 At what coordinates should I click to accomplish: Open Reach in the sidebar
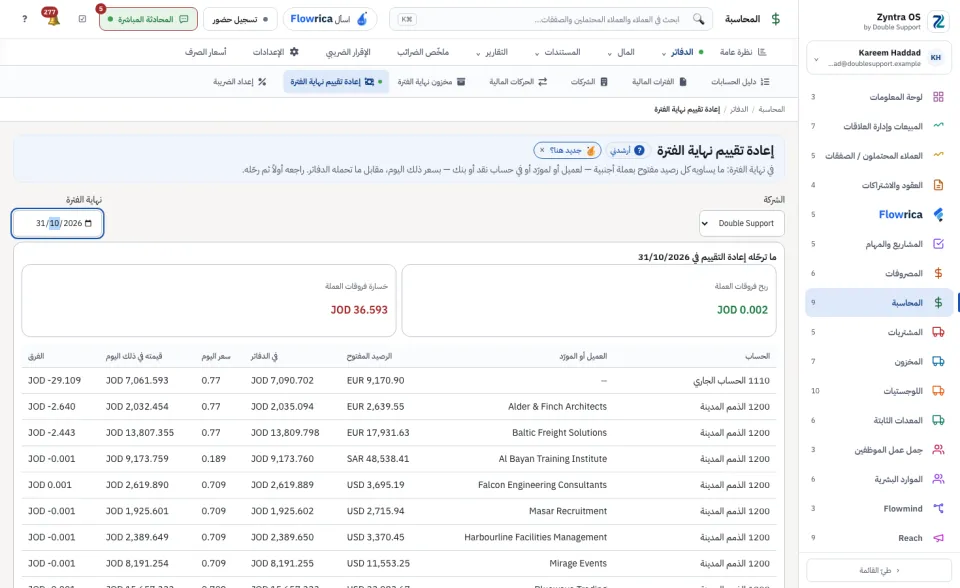point(879,538)
